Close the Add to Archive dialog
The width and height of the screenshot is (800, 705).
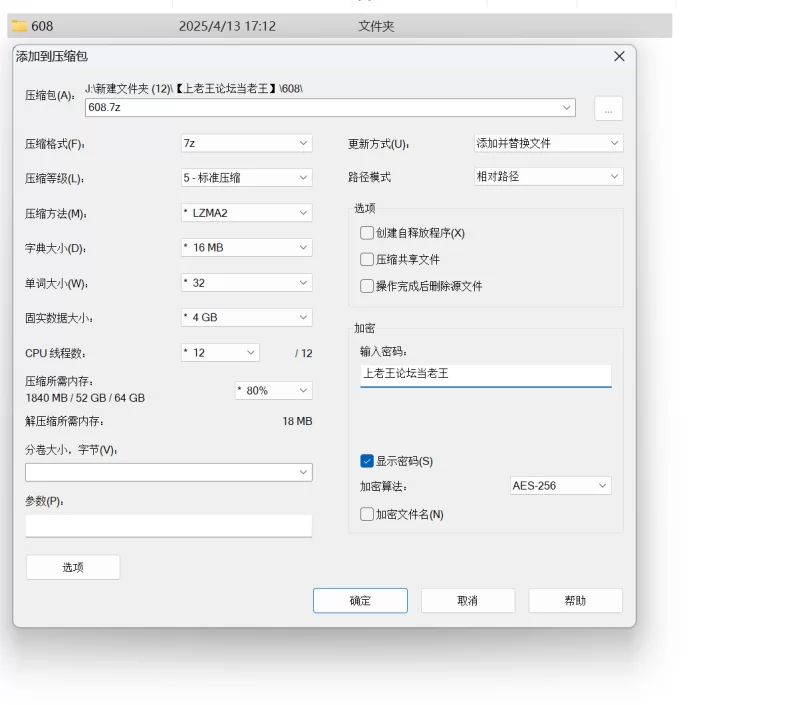click(x=619, y=57)
